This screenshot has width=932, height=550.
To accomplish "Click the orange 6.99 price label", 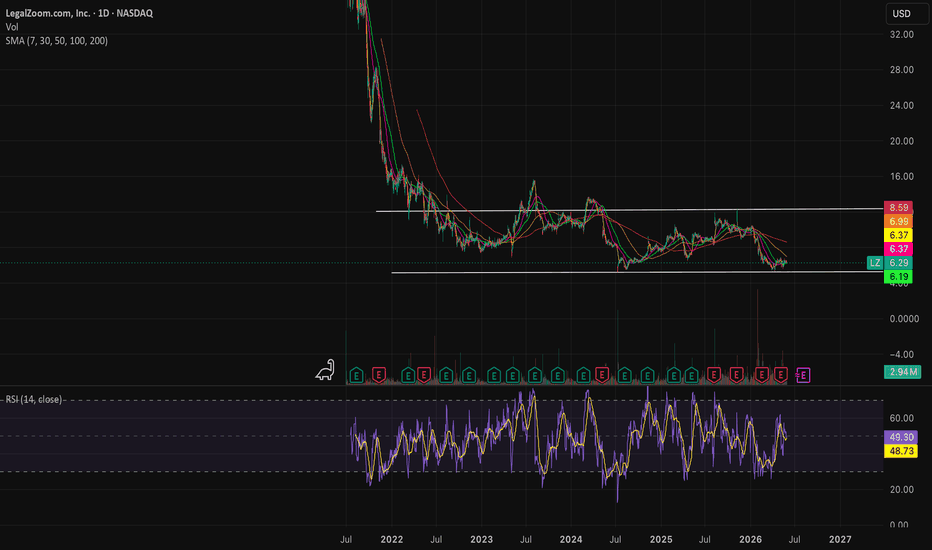I will (898, 221).
